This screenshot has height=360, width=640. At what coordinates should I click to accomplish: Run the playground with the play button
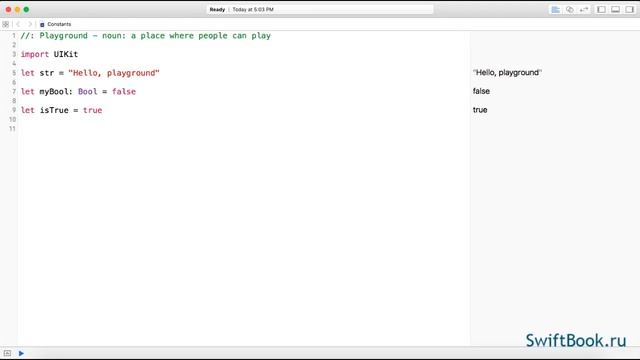tap(21, 353)
